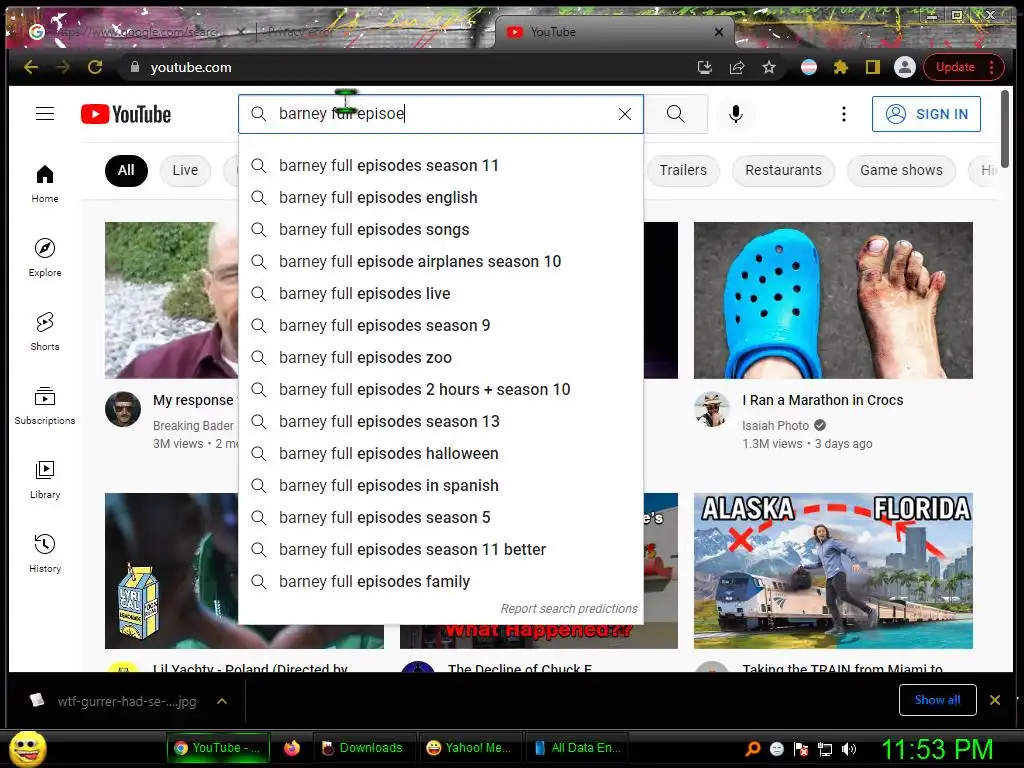
Task: Open Shorts in the sidebar
Action: point(44,331)
